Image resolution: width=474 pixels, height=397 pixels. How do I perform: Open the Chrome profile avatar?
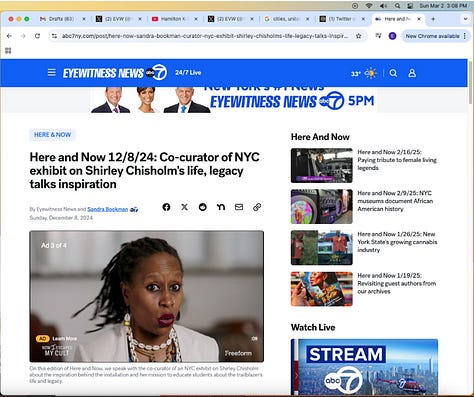coord(393,36)
